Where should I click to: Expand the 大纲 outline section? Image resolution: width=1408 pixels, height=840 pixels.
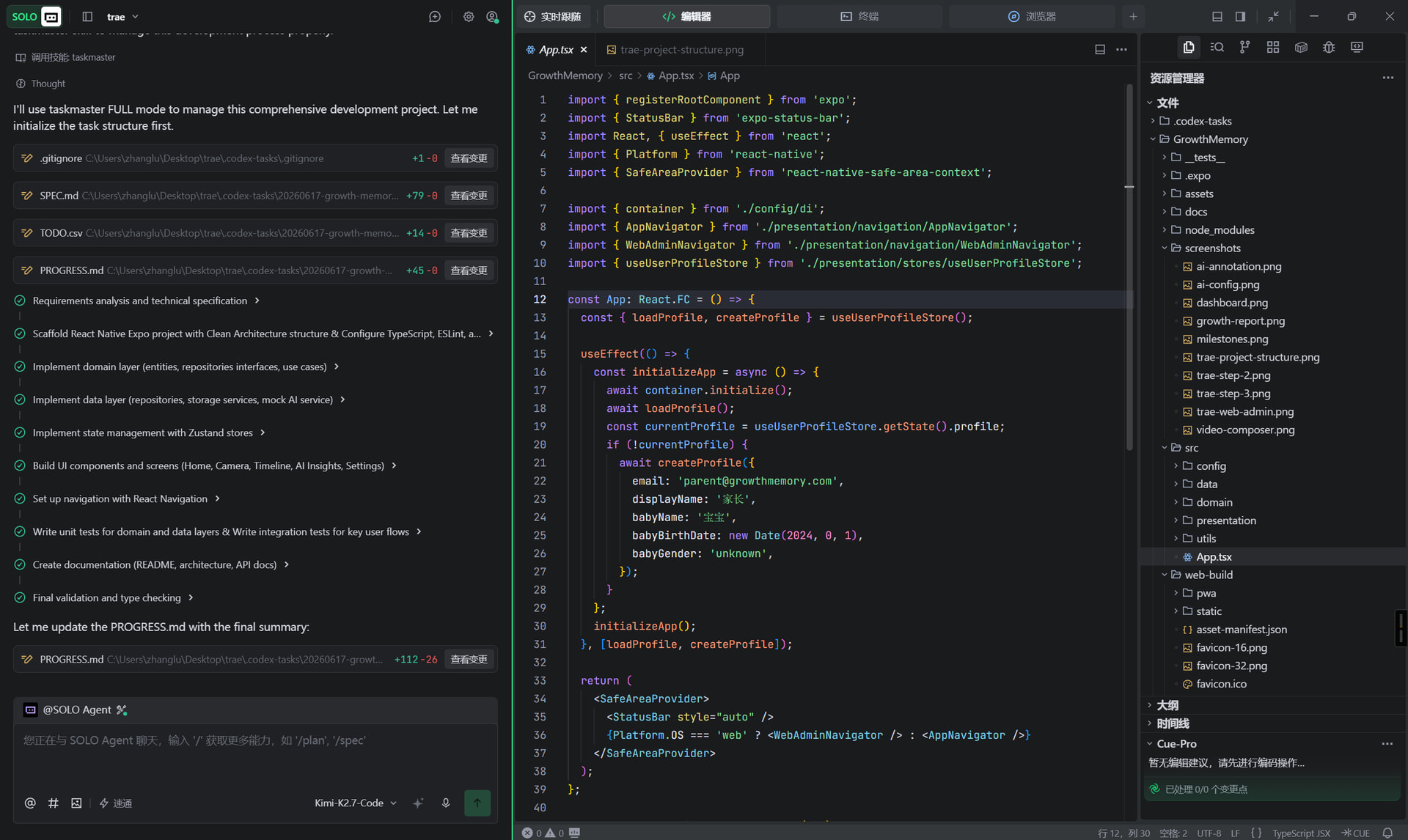click(x=1167, y=705)
